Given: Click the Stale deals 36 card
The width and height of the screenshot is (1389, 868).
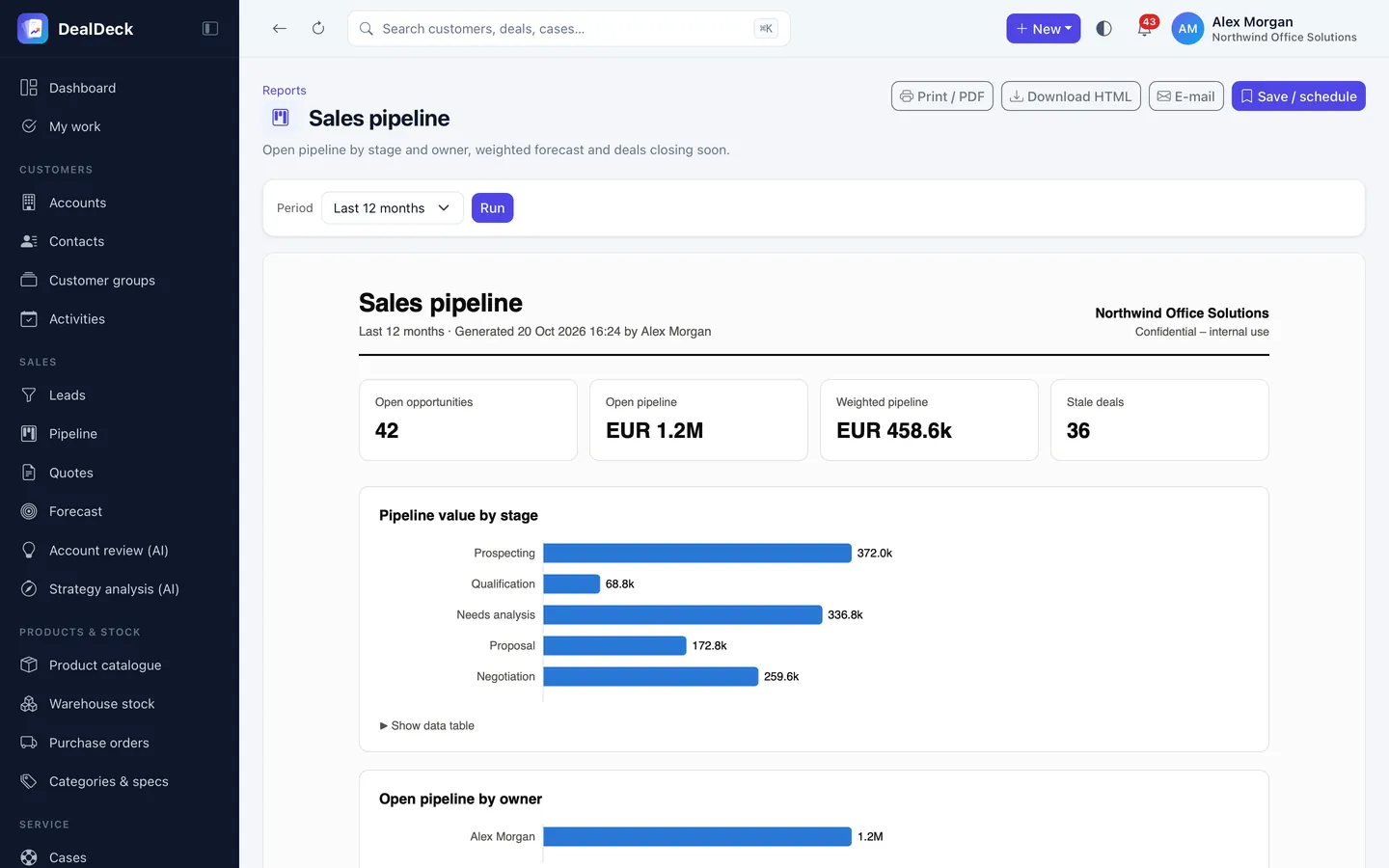Looking at the screenshot, I should 1159,420.
